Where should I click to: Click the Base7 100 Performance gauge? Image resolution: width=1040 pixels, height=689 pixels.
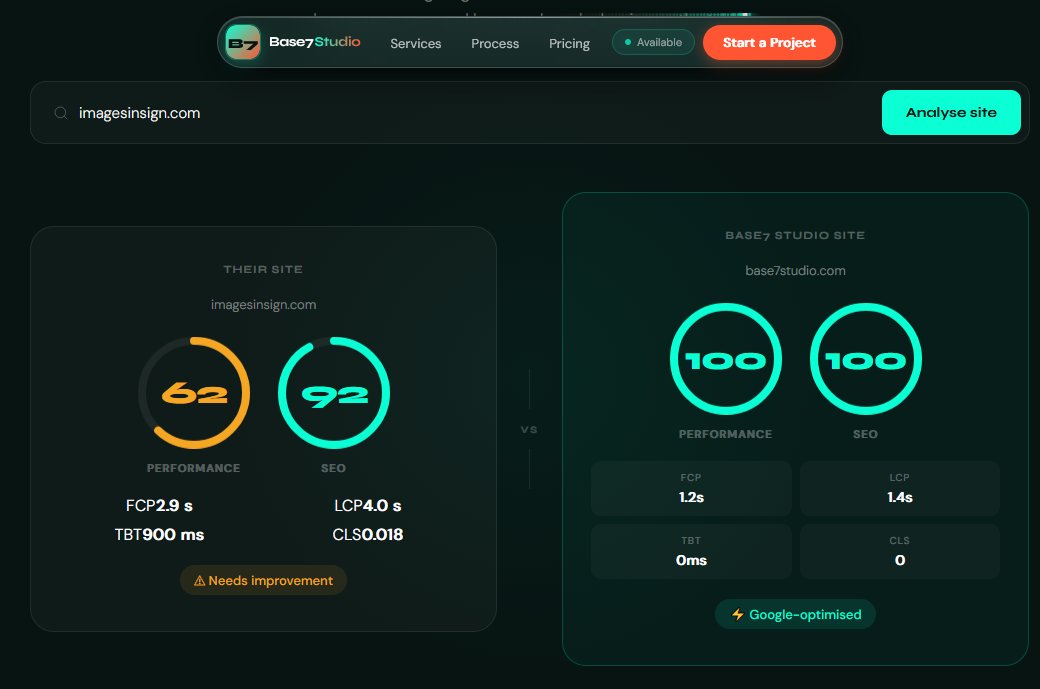point(726,359)
